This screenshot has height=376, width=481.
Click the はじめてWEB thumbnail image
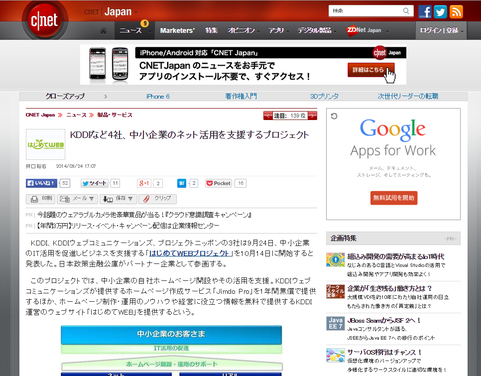[x=46, y=144]
